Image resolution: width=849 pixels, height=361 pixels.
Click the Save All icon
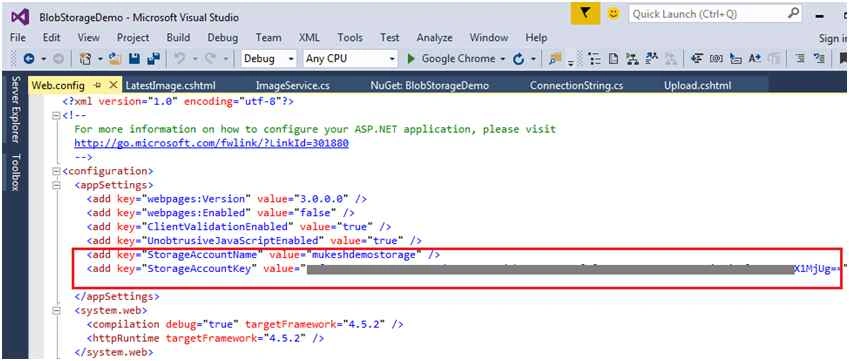click(x=154, y=58)
